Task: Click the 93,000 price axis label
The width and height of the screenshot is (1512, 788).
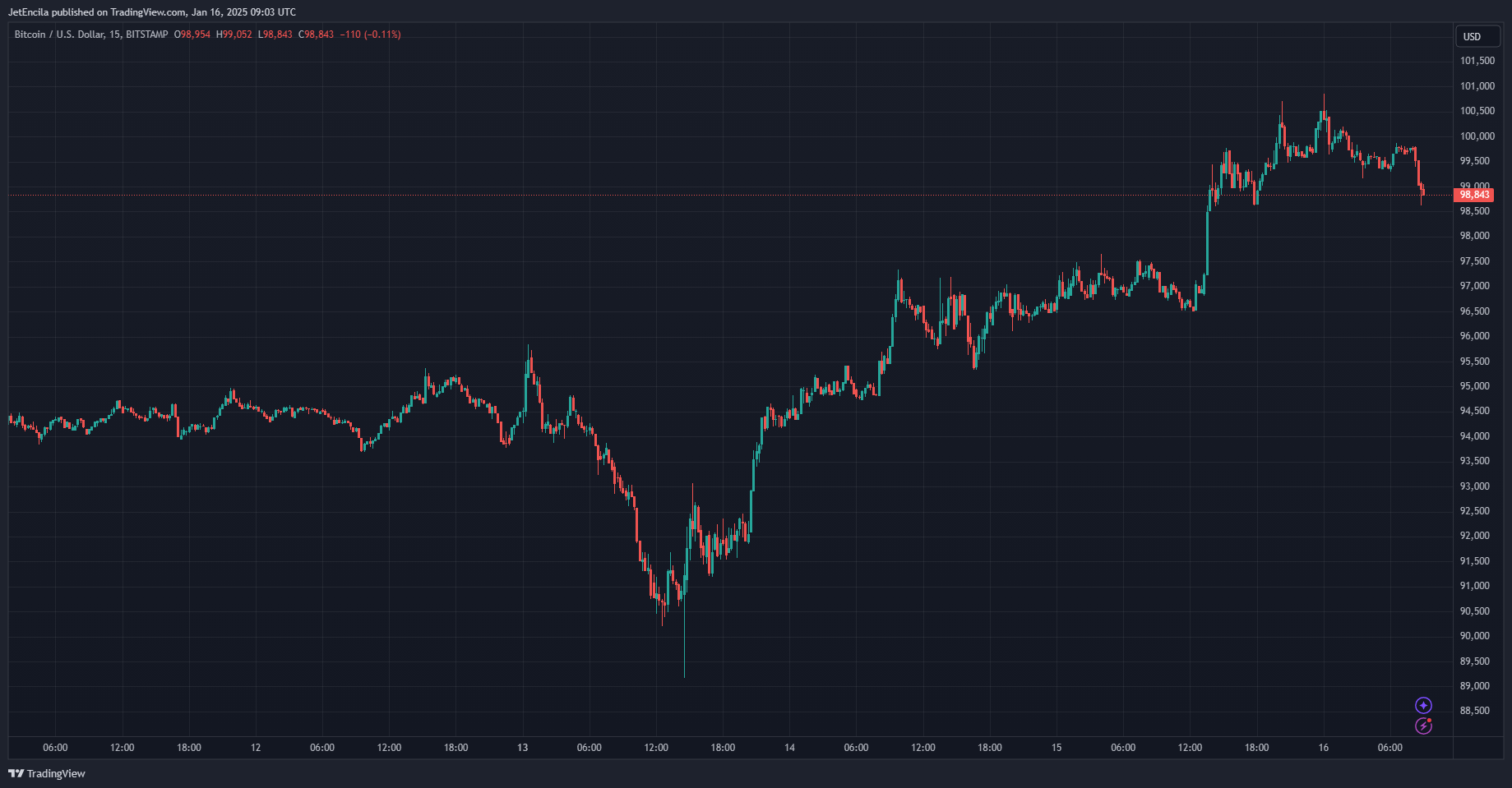Action: click(1475, 486)
